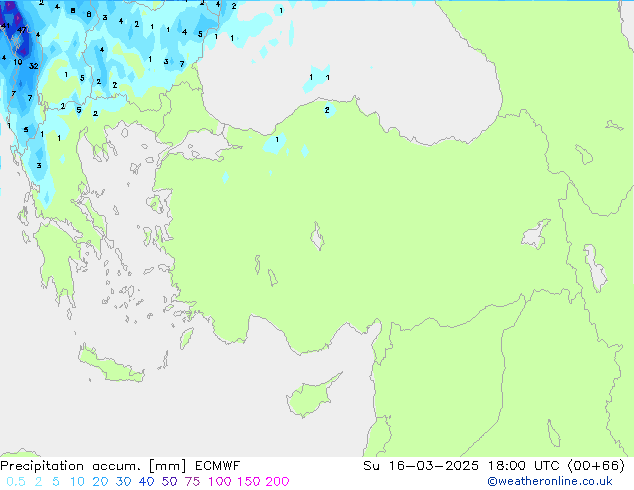
Task: Click the '32' precipitation value on the map
Action: (x=34, y=66)
